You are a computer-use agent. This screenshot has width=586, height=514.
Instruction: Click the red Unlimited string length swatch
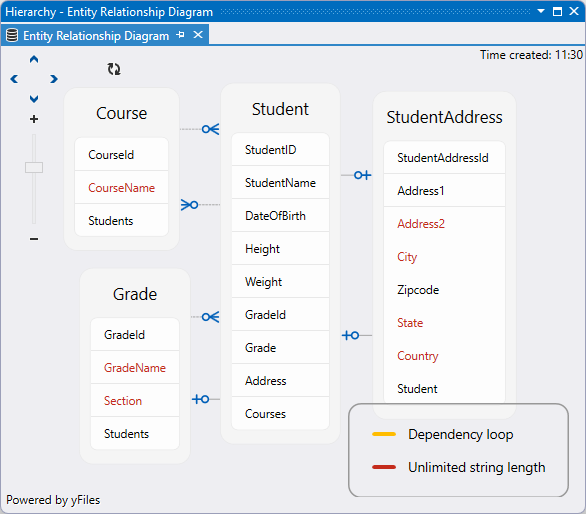384,467
